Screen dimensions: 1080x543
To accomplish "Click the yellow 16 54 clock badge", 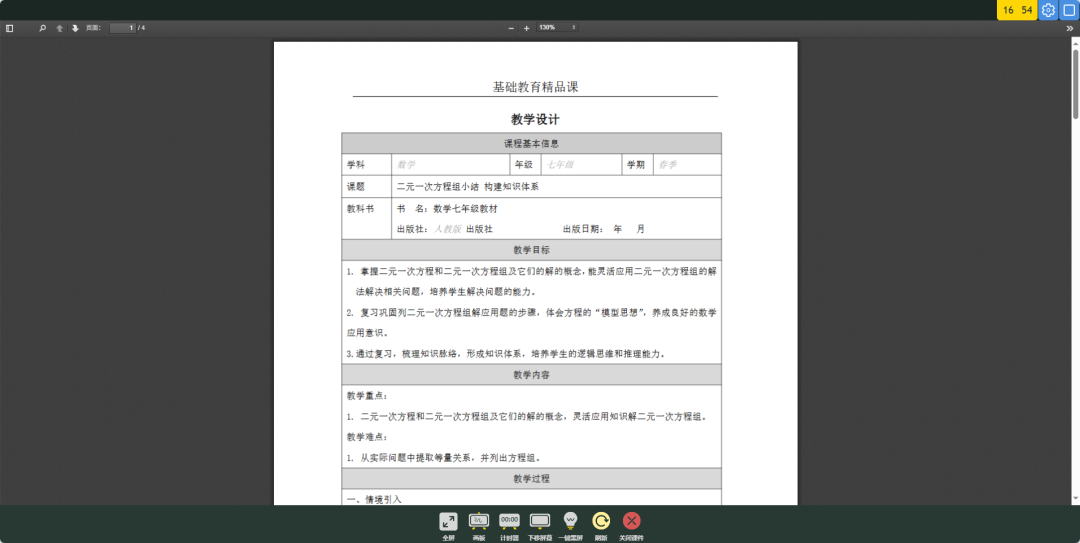I will coord(1017,10).
